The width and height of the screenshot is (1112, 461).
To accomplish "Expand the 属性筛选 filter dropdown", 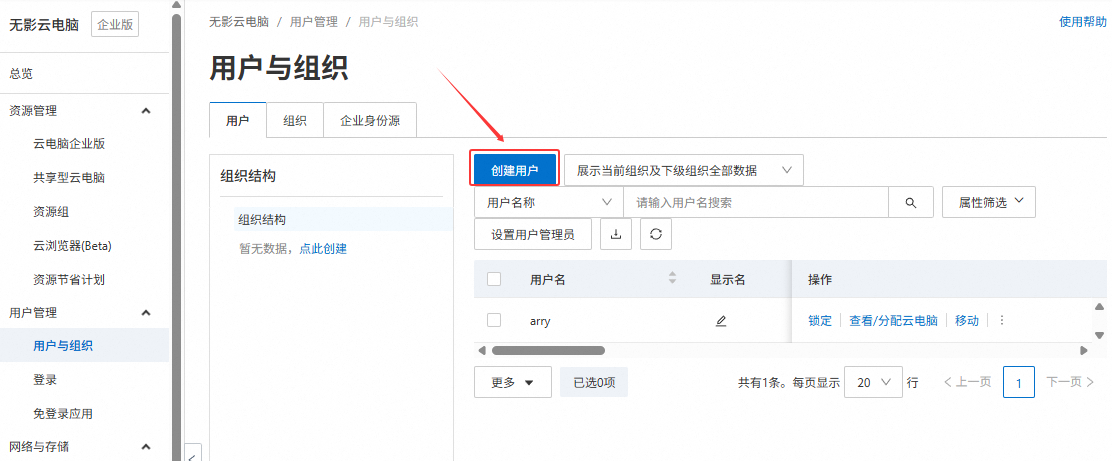I will tap(989, 202).
